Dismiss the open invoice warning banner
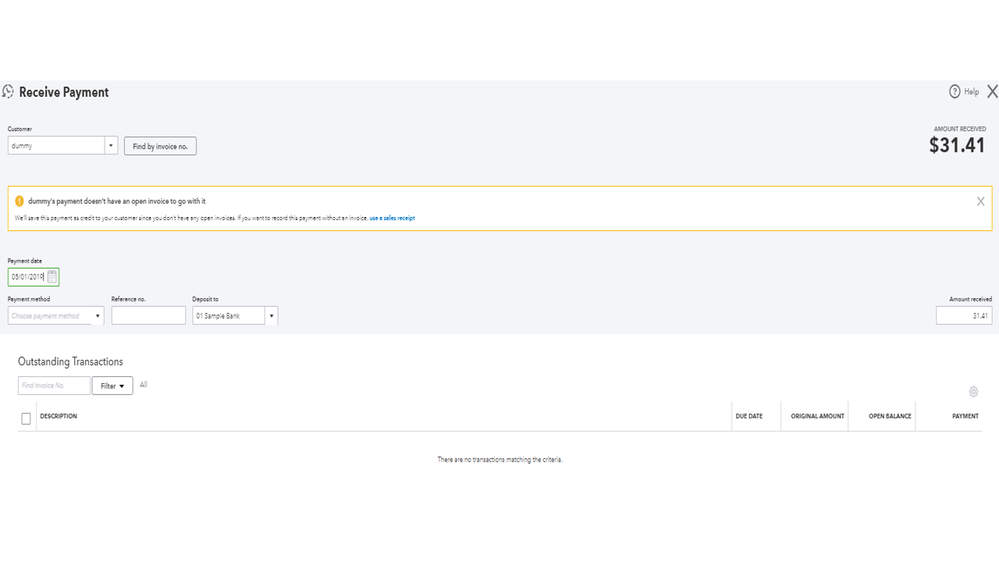The height and width of the screenshot is (562, 999). (x=980, y=201)
